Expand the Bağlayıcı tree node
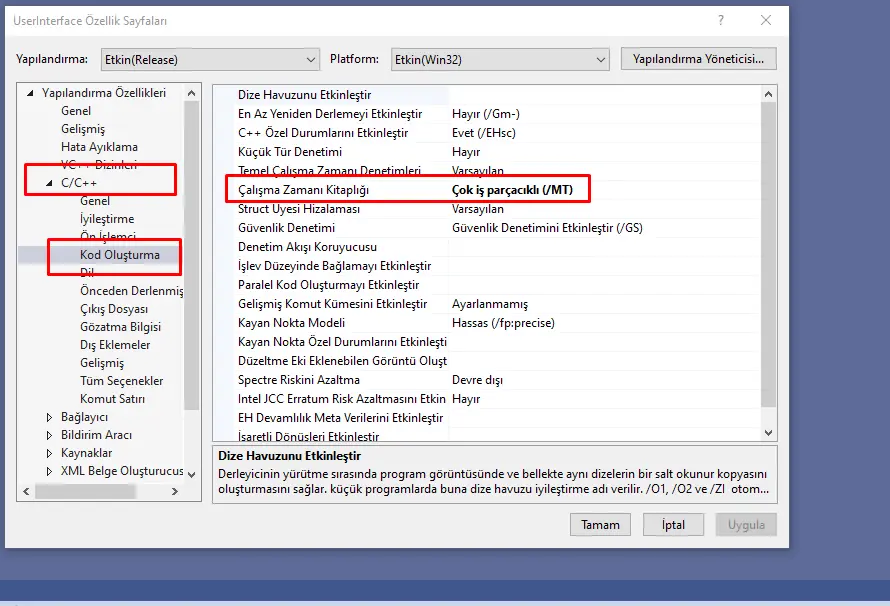This screenshot has height=606, width=890. coord(49,417)
